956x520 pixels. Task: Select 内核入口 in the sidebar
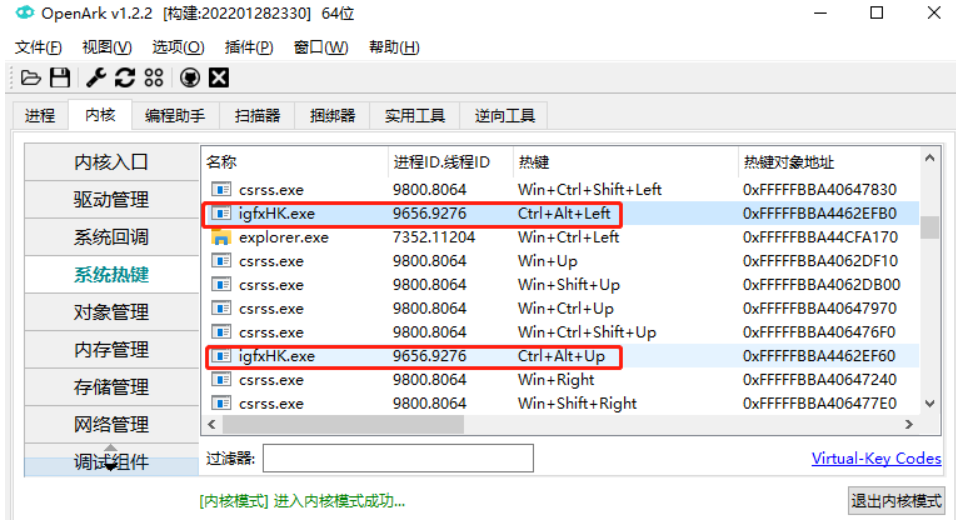111,162
